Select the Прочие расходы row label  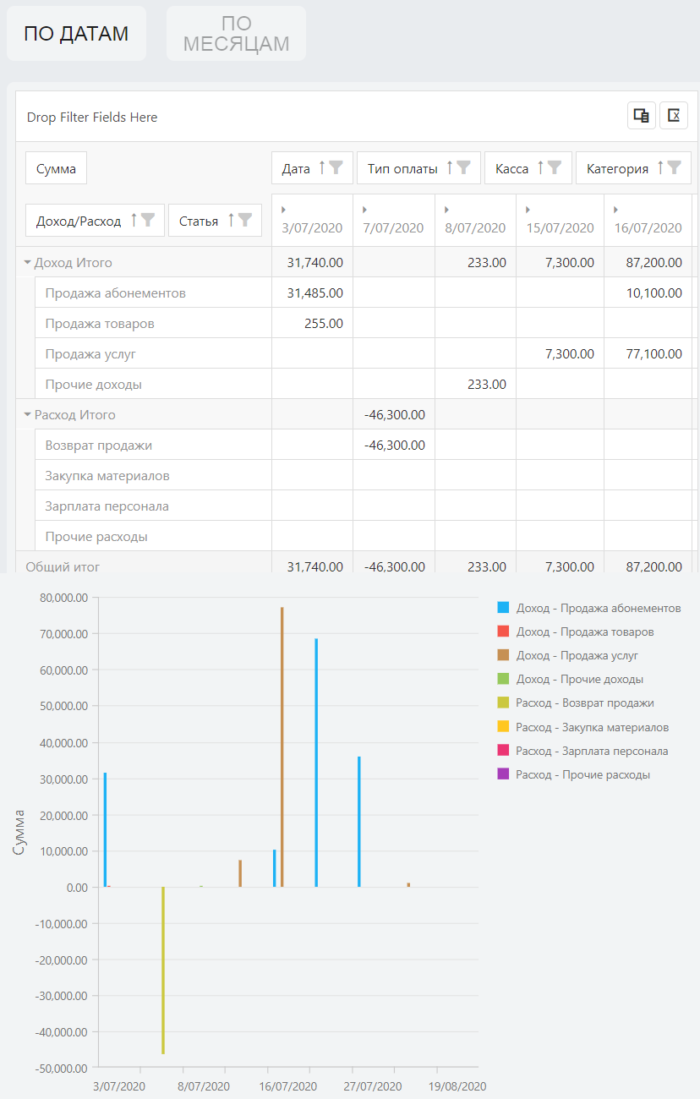pos(96,537)
